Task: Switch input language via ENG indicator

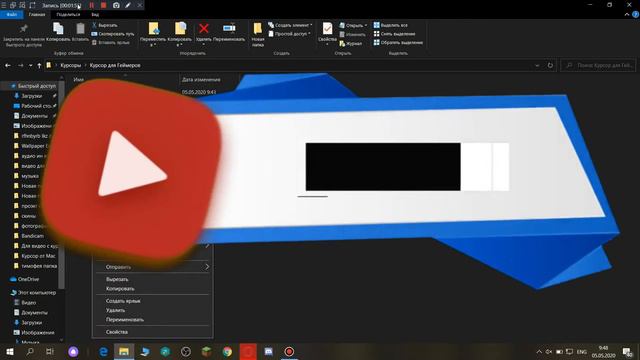Action: point(581,351)
